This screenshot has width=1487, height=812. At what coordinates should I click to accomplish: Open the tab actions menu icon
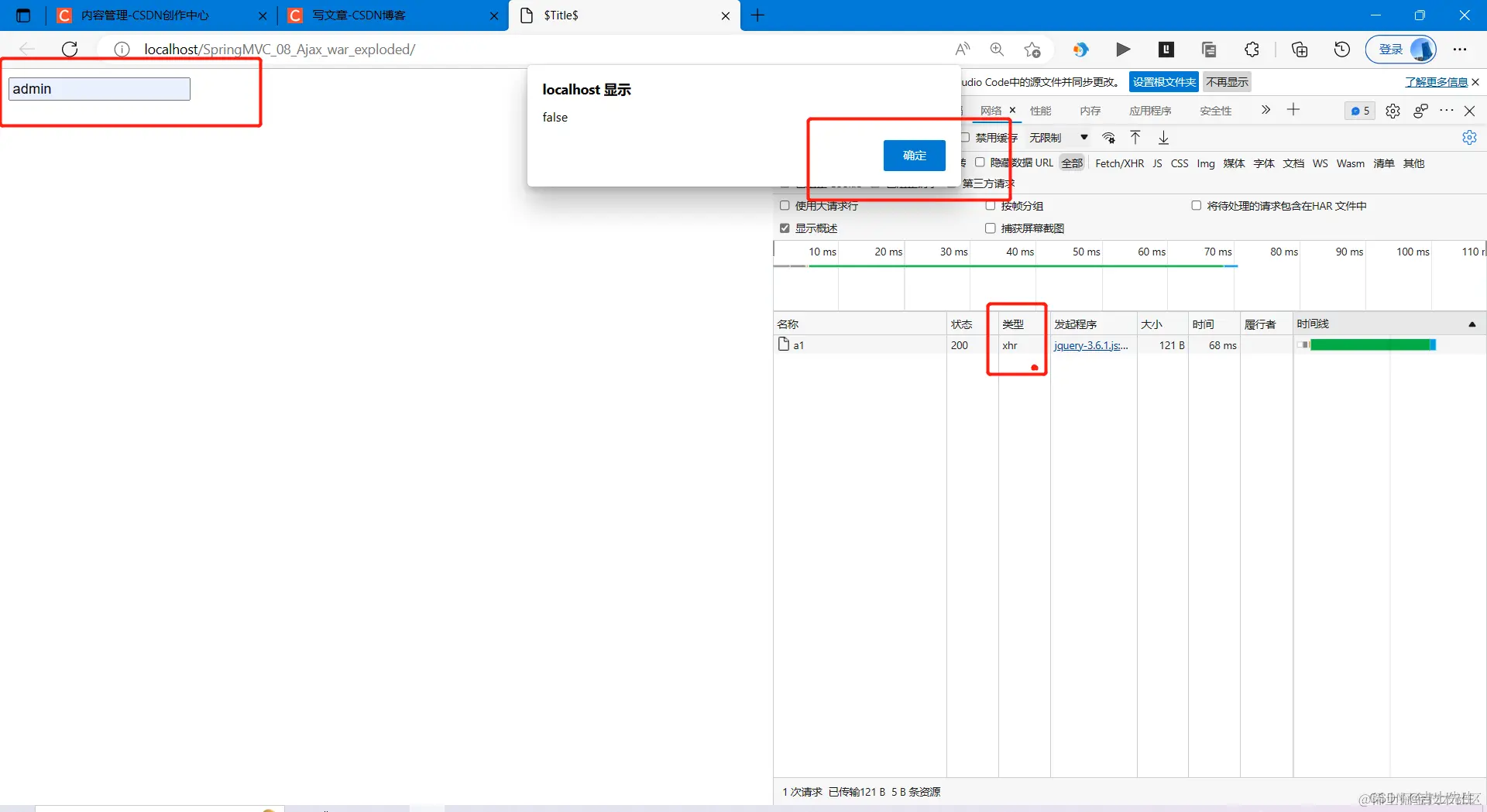tap(23, 15)
